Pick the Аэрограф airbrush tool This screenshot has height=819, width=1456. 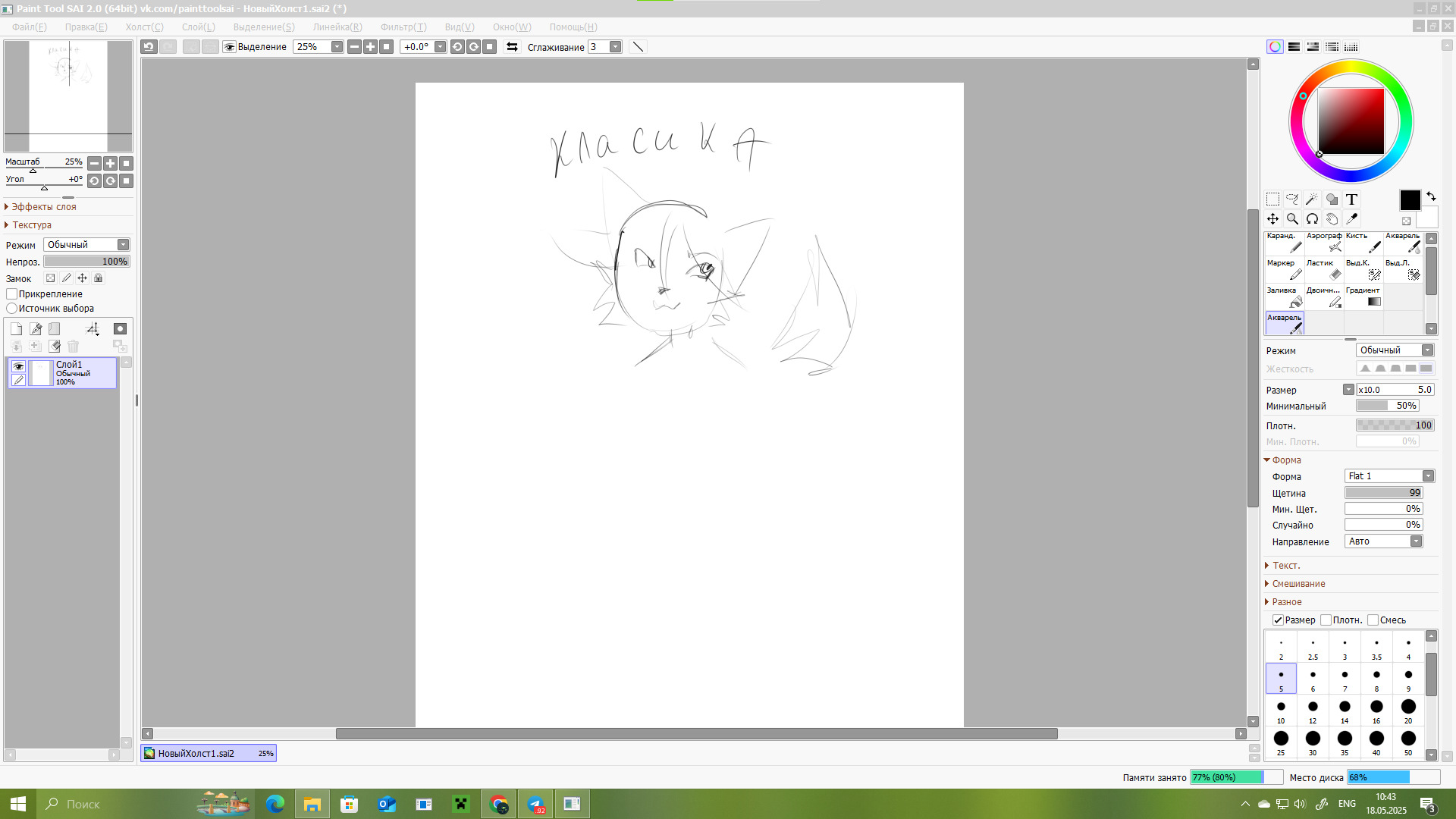(1324, 242)
